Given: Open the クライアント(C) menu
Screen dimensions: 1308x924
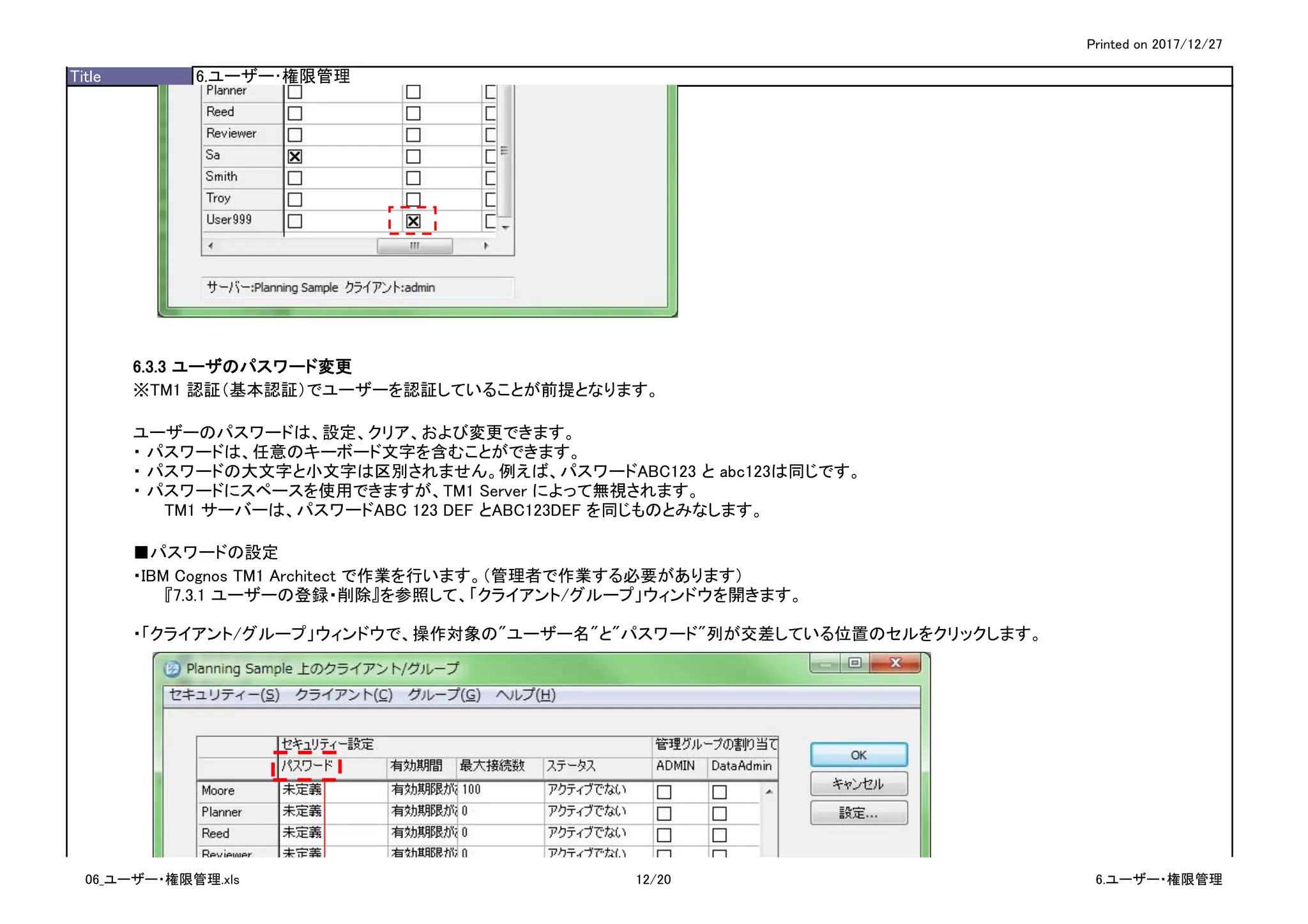Looking at the screenshot, I should 344,695.
